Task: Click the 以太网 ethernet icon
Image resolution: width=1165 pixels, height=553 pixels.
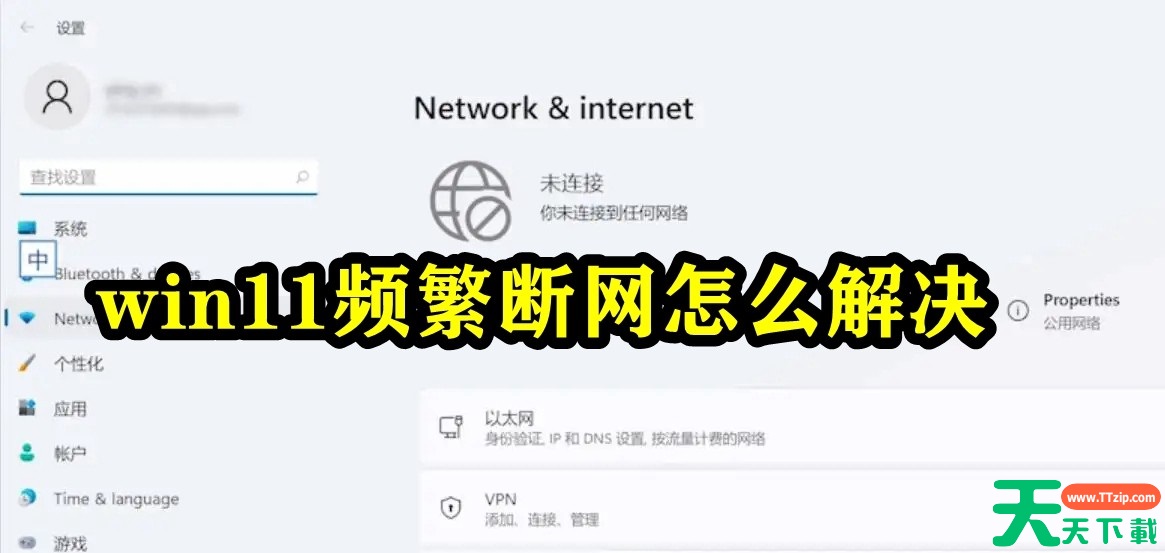Action: pyautogui.click(x=451, y=427)
